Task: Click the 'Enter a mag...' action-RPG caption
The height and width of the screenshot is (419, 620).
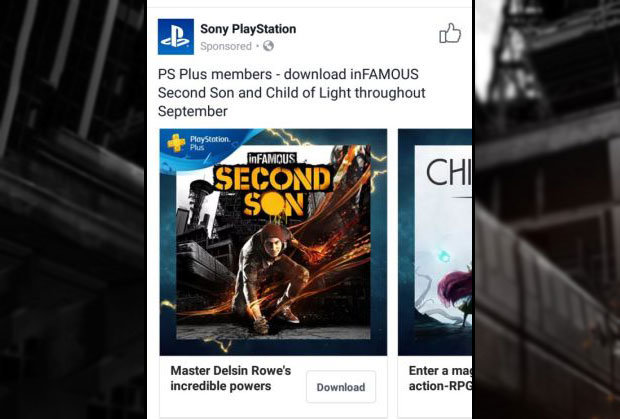Action: 440,378
